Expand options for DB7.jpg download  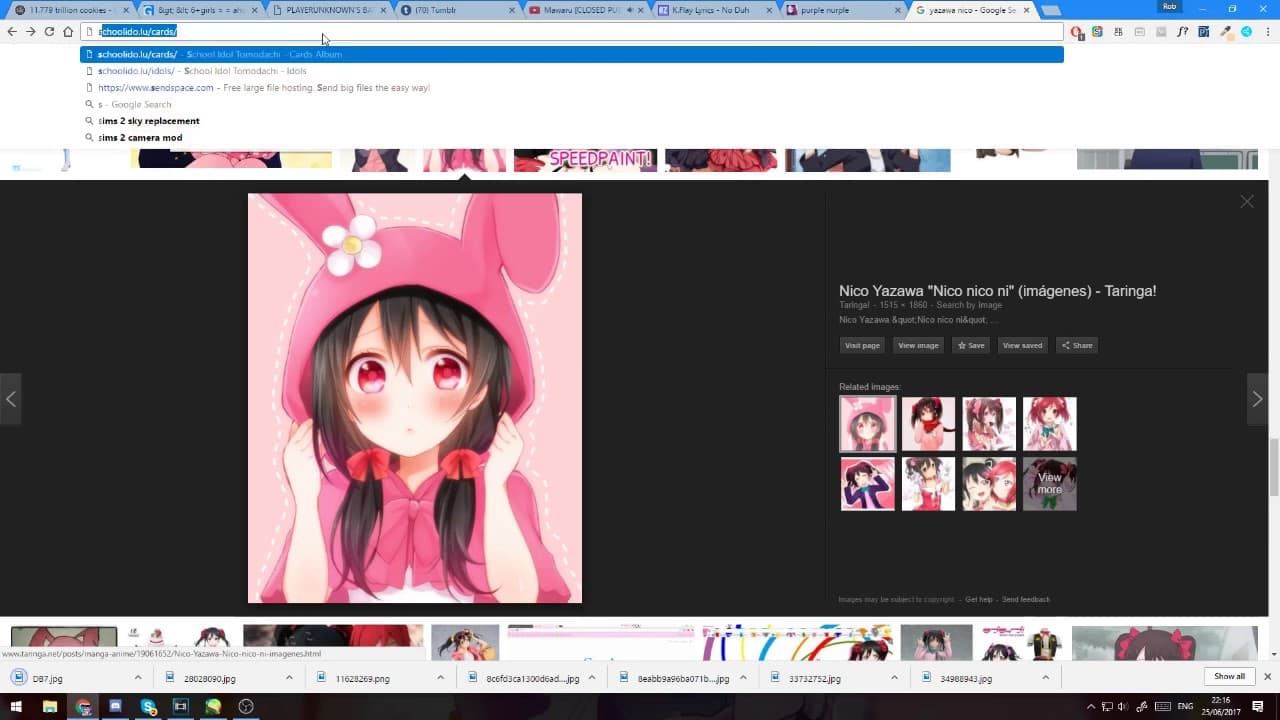point(137,677)
